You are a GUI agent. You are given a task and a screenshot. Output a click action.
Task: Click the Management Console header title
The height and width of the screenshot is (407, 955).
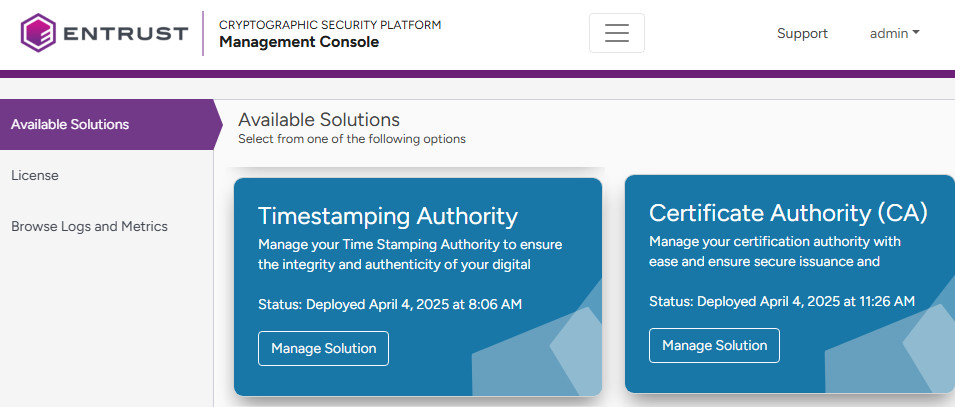pyautogui.click(x=299, y=42)
